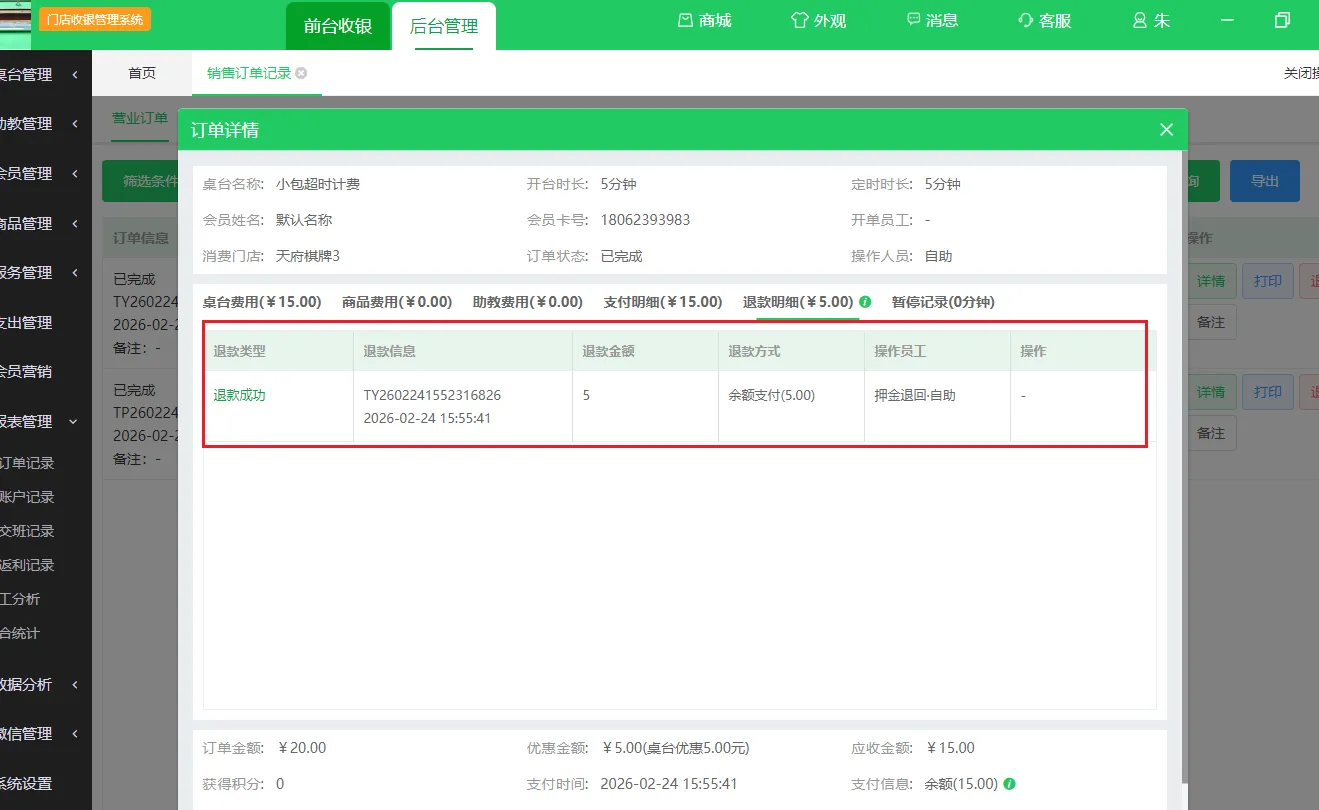Click the blue 导出 button
Image resolution: width=1319 pixels, height=810 pixels.
[x=1264, y=181]
